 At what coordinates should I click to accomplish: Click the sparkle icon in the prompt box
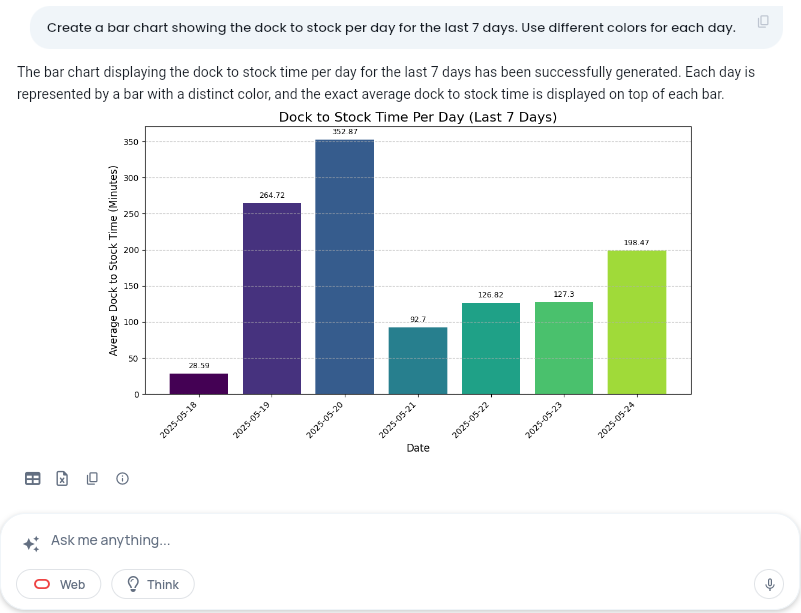[x=32, y=543]
